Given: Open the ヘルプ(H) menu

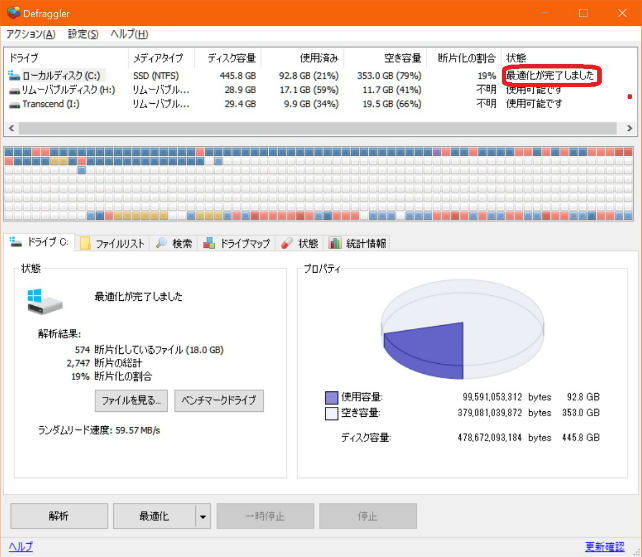Looking at the screenshot, I should 129,34.
